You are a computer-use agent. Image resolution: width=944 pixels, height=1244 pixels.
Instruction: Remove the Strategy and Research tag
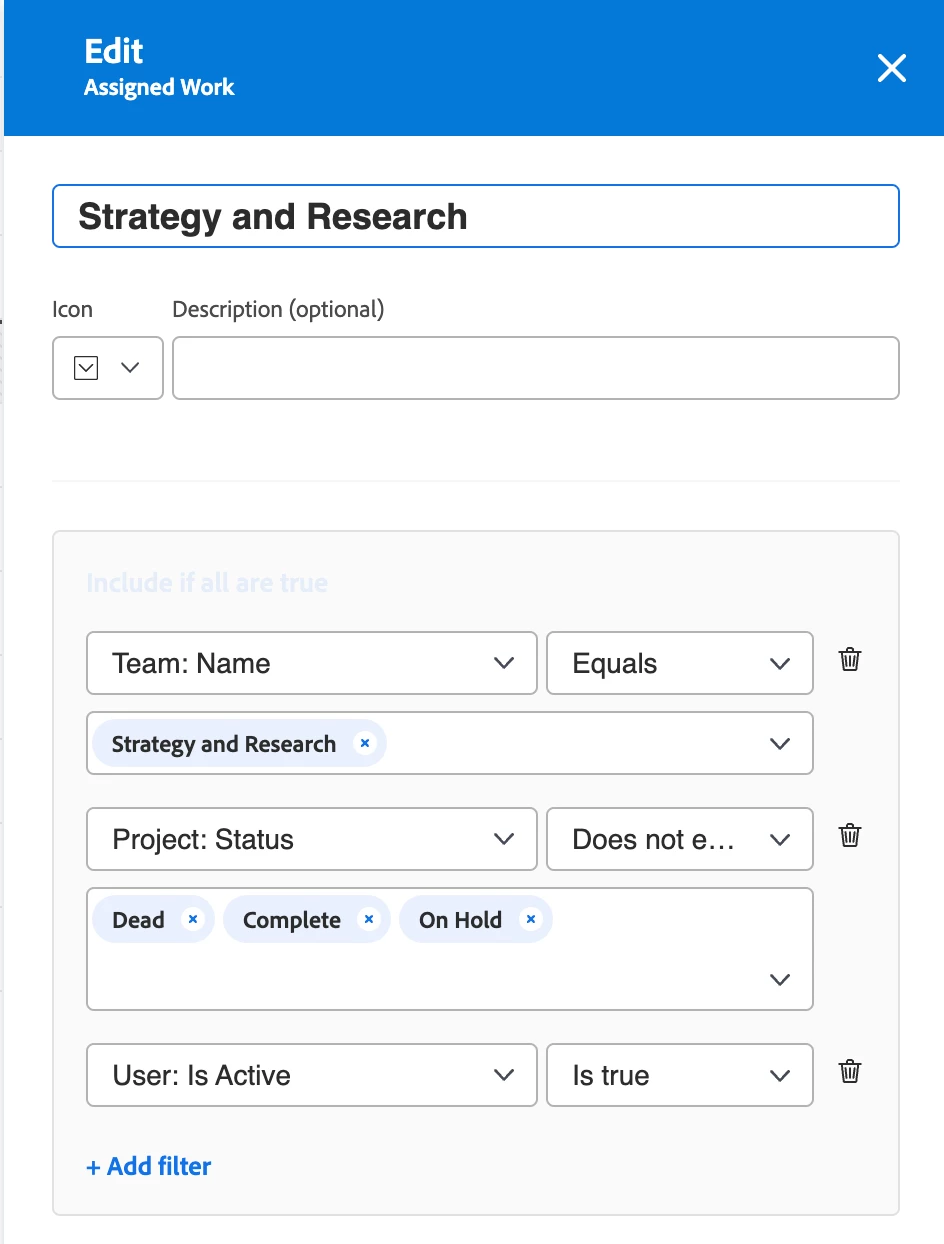365,743
